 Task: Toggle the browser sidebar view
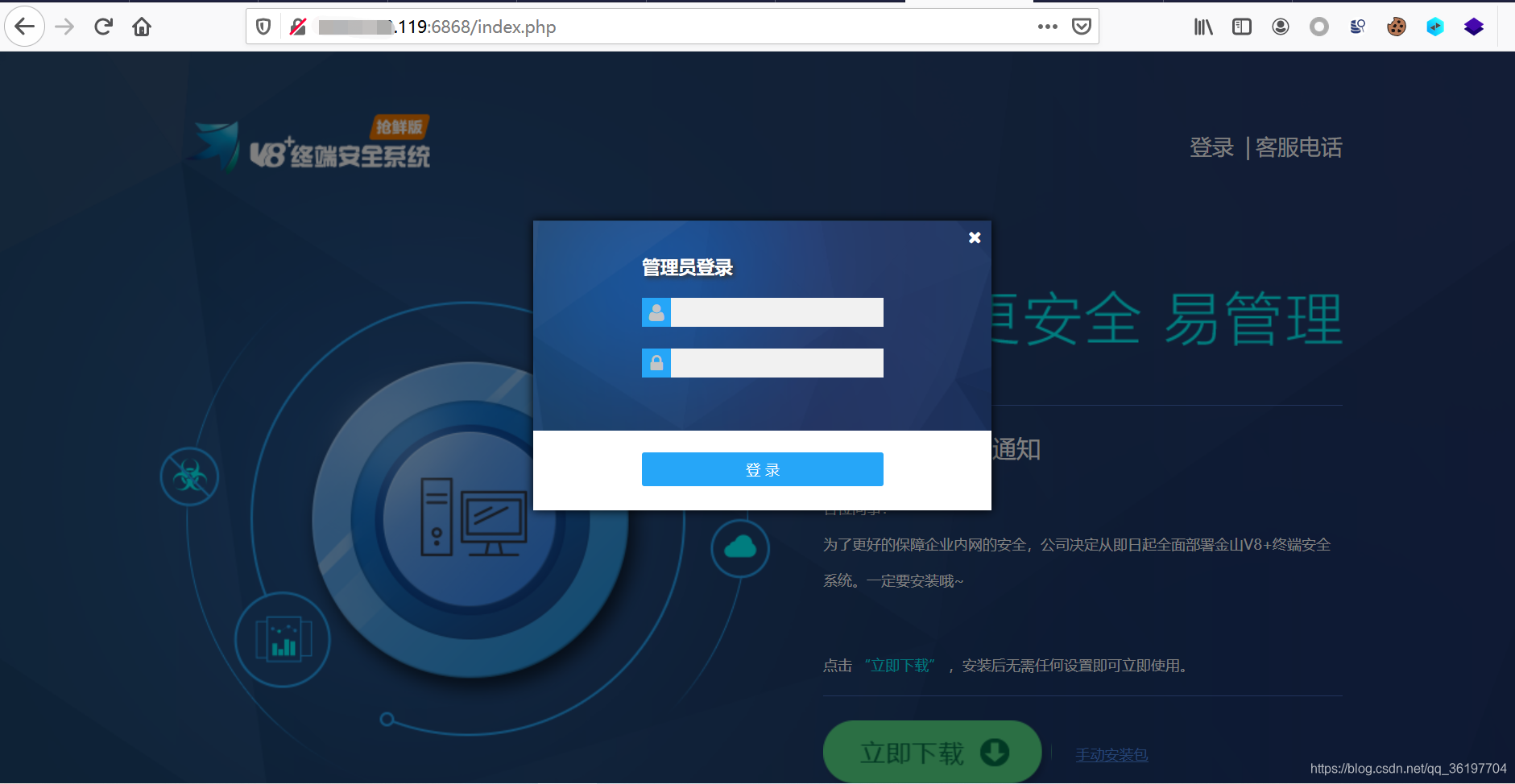coord(1242,27)
